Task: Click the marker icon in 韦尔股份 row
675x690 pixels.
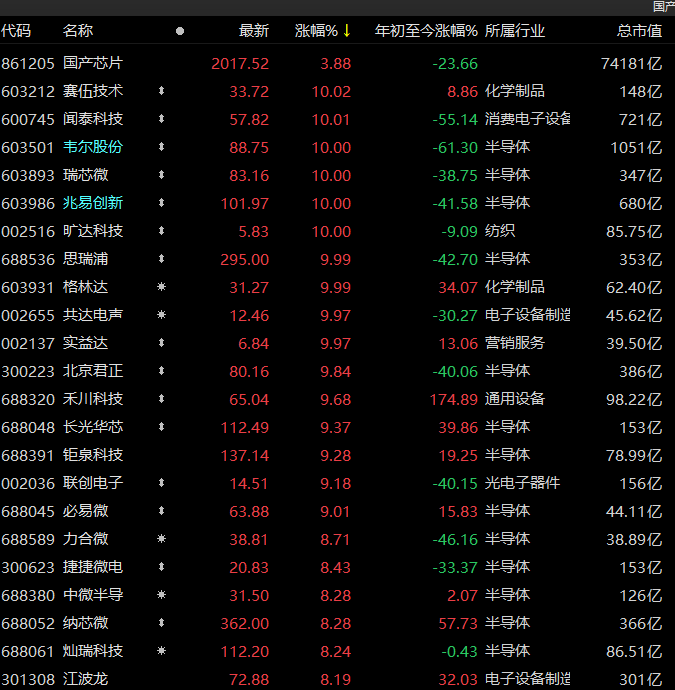Action: (x=161, y=147)
